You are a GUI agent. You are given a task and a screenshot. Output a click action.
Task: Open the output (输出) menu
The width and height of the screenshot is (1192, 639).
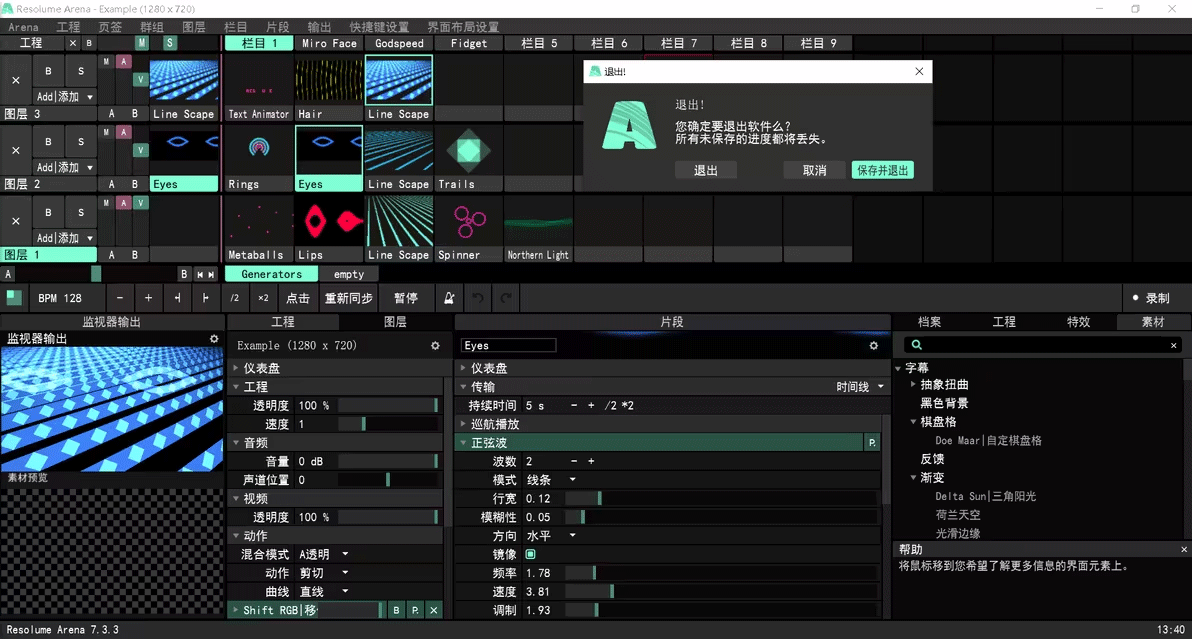coord(319,27)
